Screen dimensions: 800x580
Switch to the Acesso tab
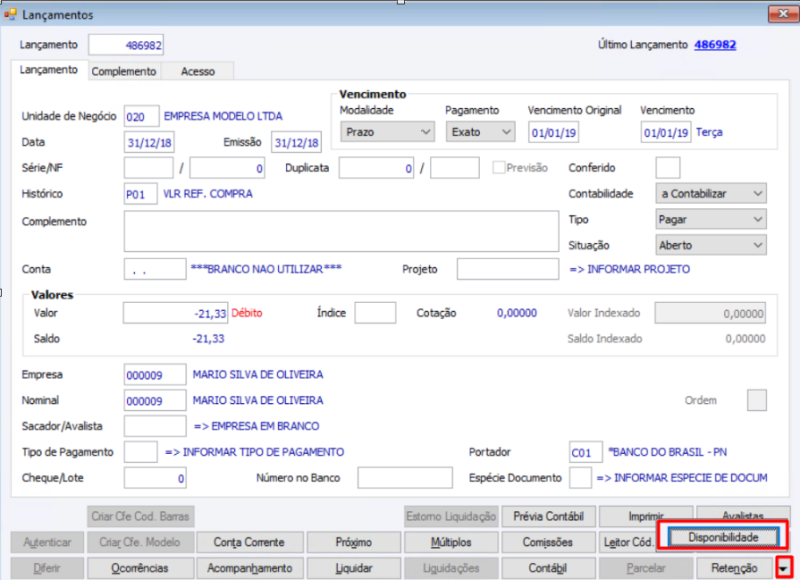tap(198, 71)
